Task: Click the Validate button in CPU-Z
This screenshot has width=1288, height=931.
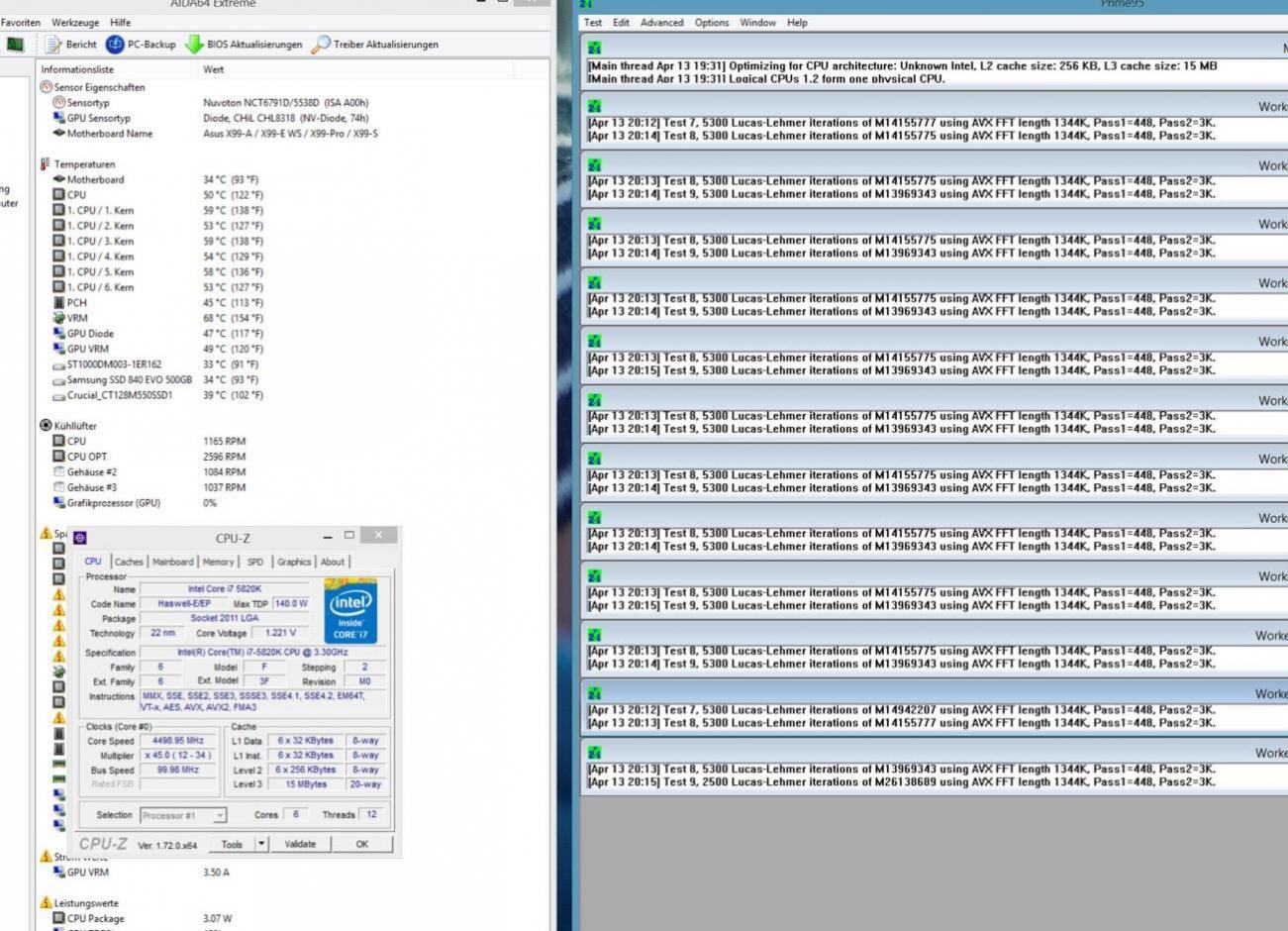Action: point(300,844)
